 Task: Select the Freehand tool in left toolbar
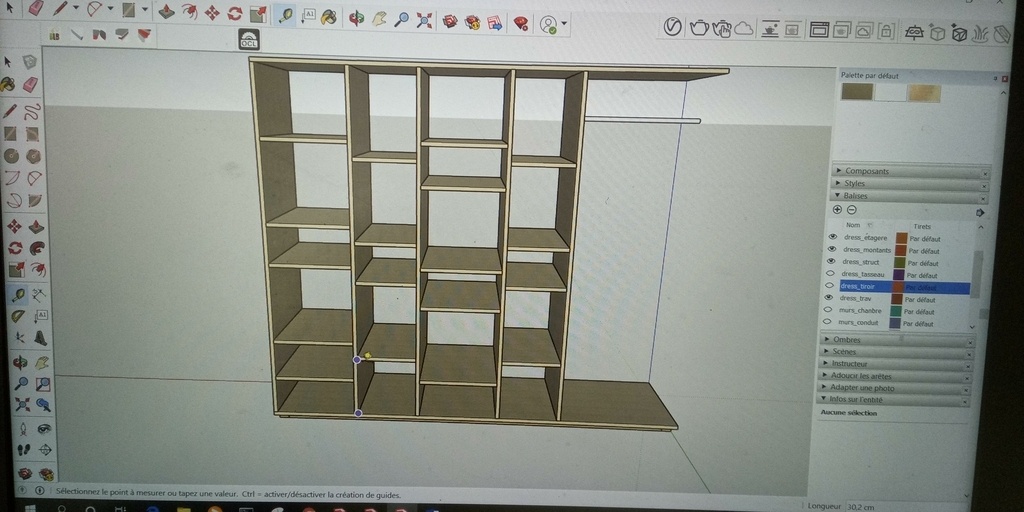pyautogui.click(x=33, y=110)
